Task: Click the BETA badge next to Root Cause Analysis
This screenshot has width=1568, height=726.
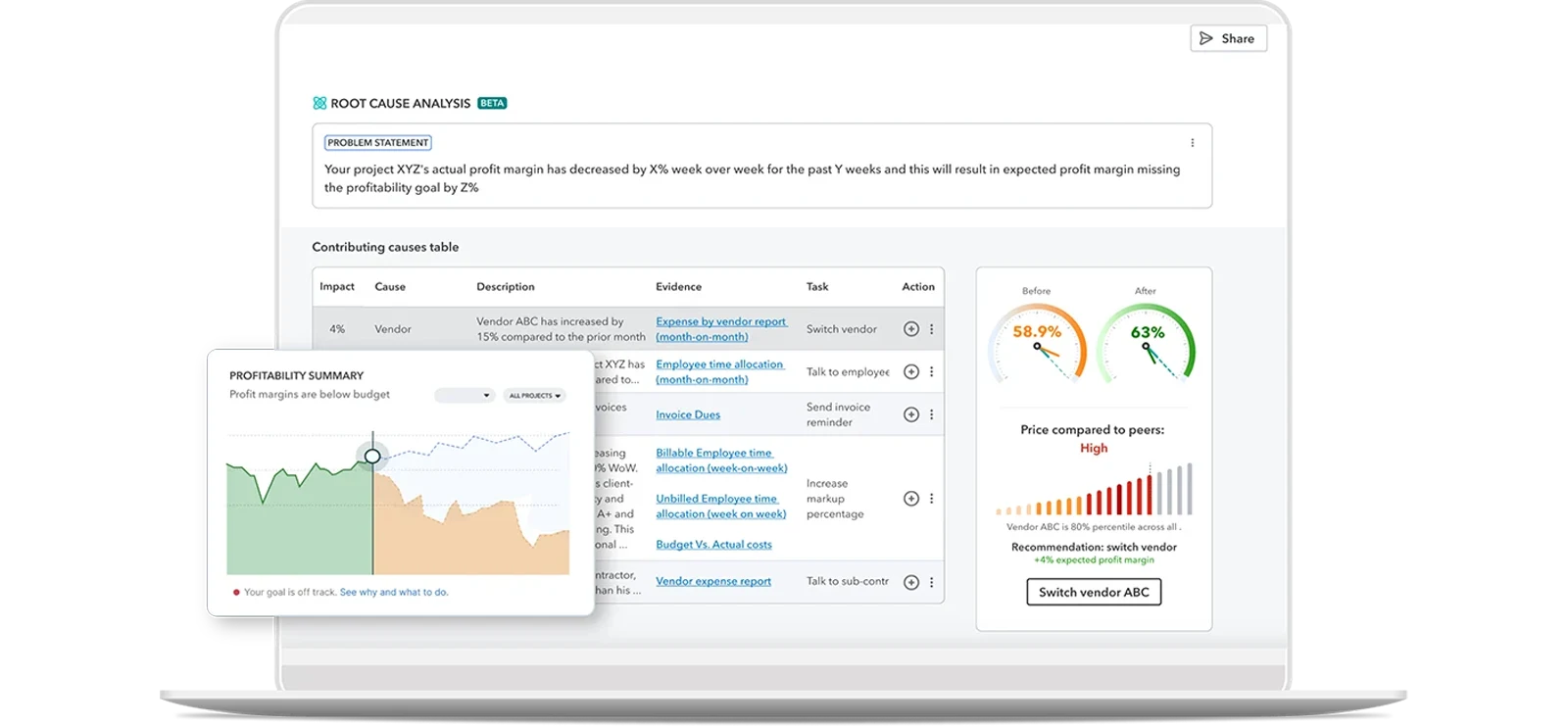Action: [x=492, y=103]
